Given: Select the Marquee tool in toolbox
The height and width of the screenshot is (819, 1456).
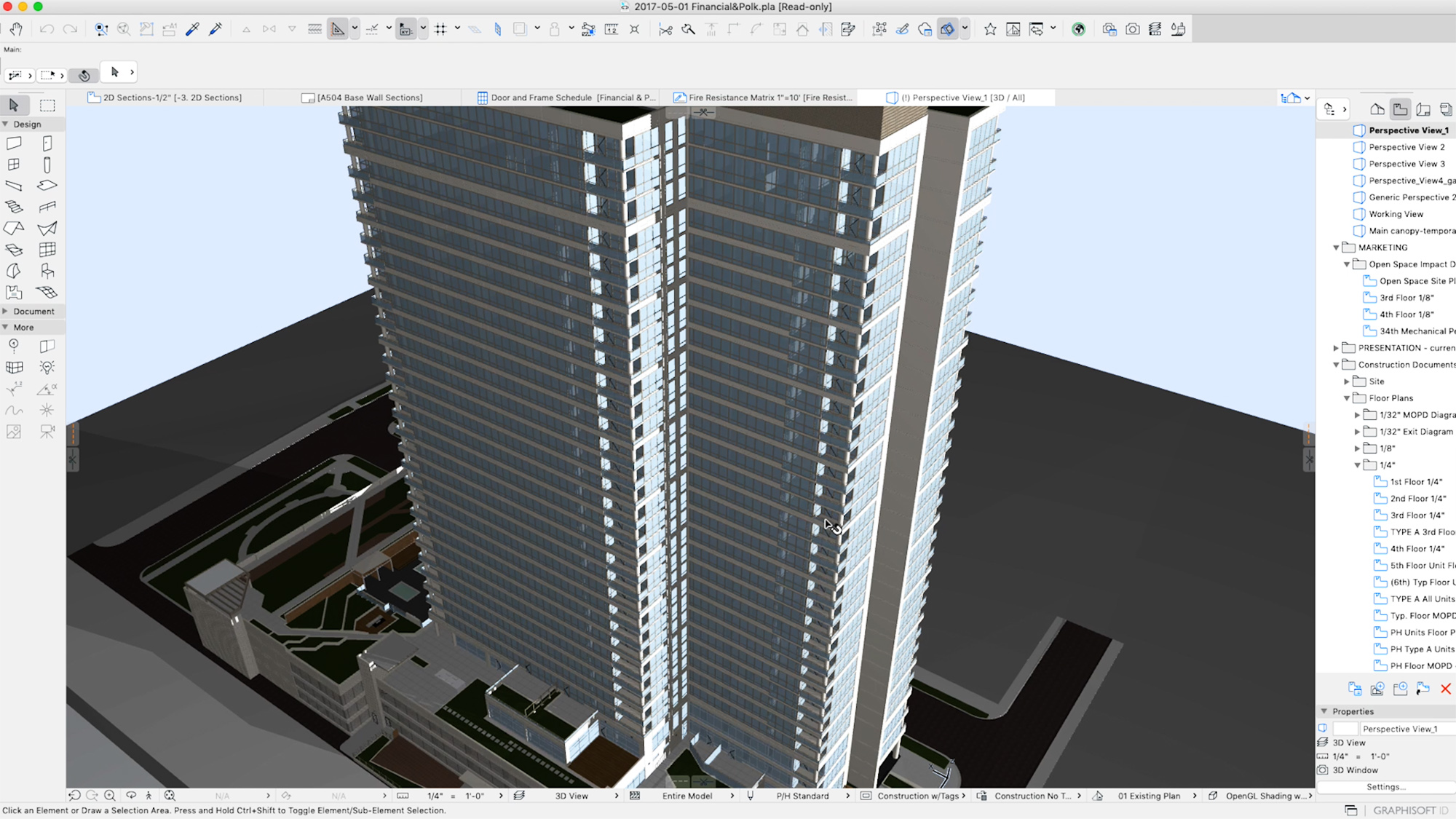Looking at the screenshot, I should [47, 106].
